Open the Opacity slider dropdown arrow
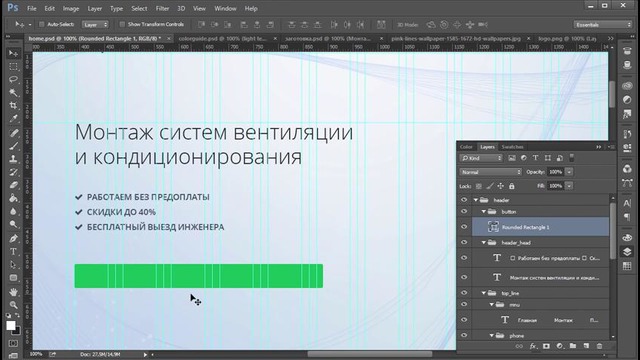The image size is (640, 360). (x=569, y=172)
